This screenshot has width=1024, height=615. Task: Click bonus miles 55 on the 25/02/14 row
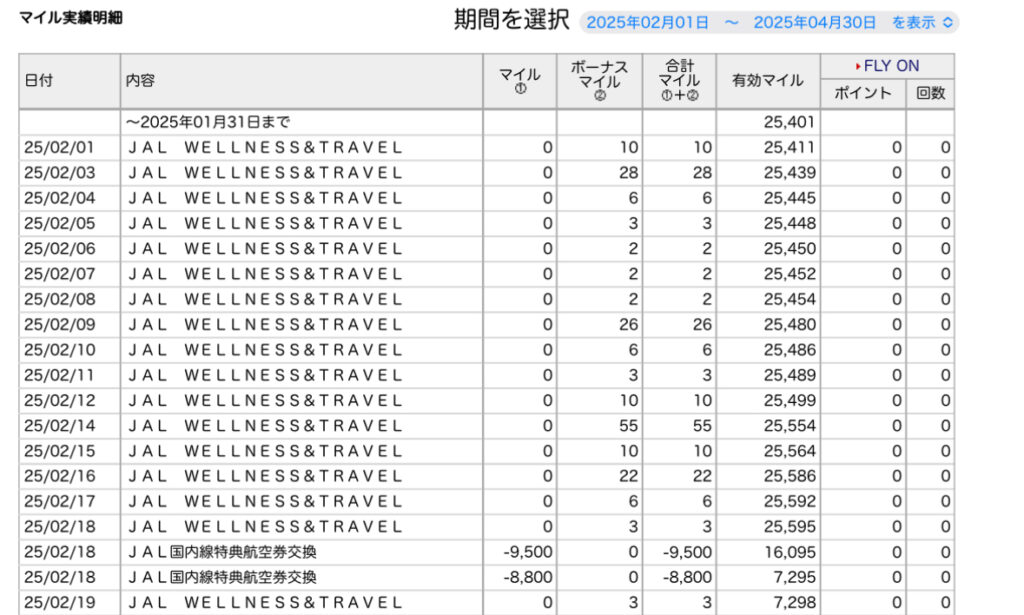[x=628, y=426]
